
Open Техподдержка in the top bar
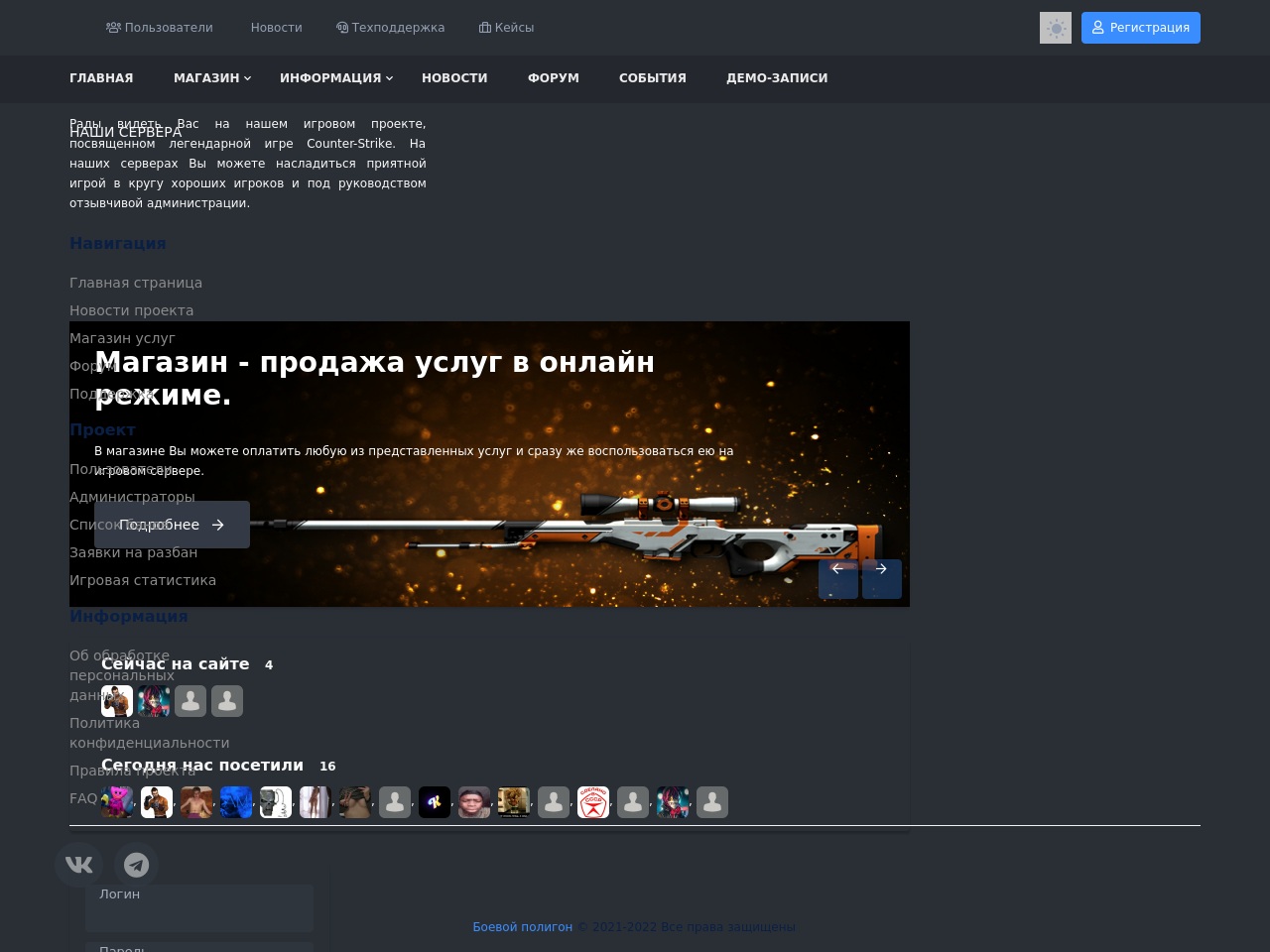click(x=391, y=28)
